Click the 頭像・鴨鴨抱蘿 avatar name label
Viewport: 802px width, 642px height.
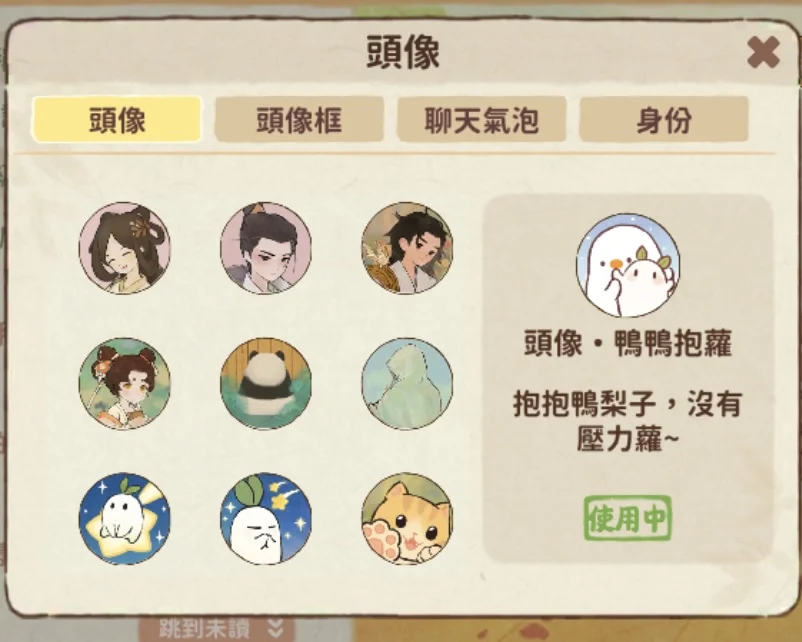click(628, 343)
